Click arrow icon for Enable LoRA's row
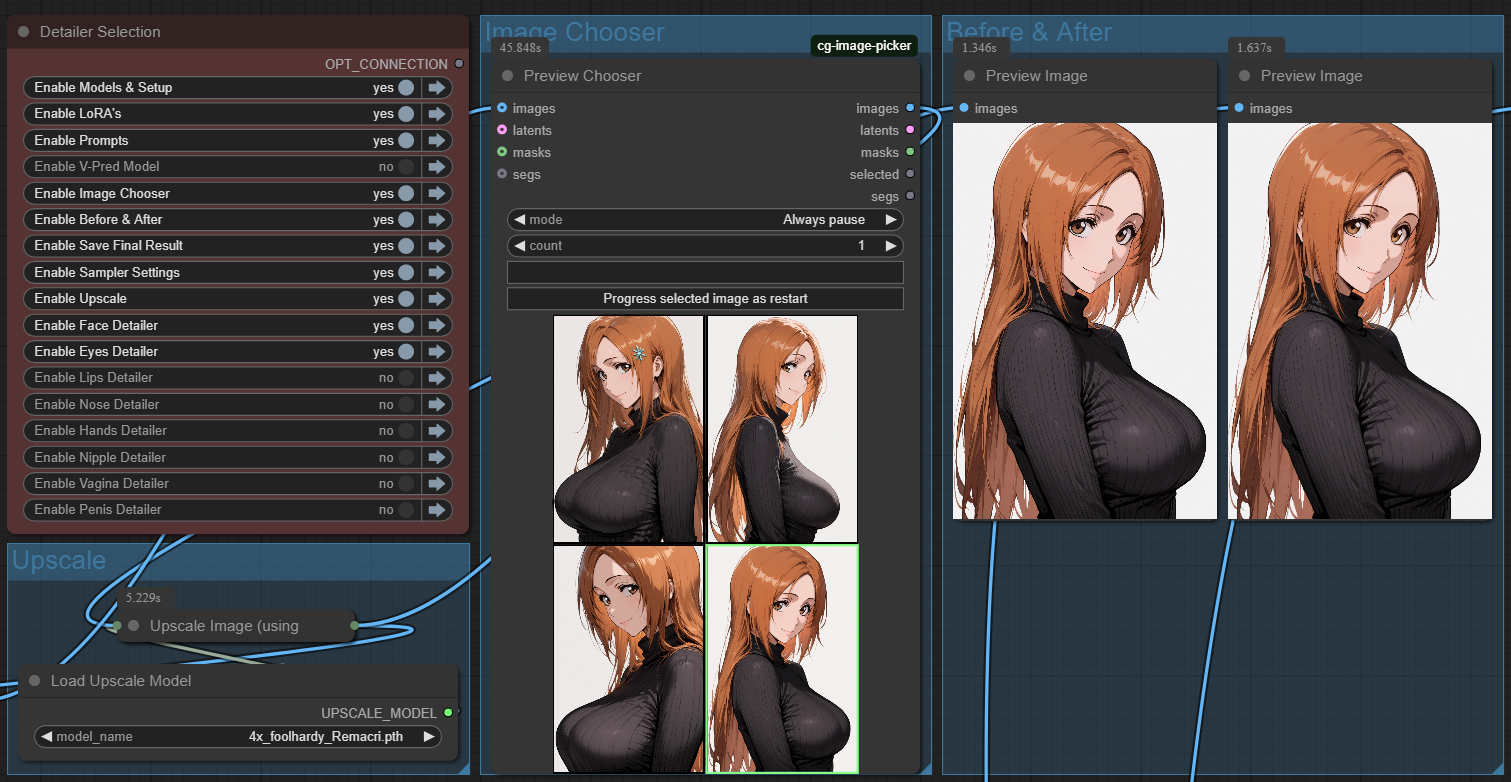This screenshot has height=782, width=1511. pos(437,114)
